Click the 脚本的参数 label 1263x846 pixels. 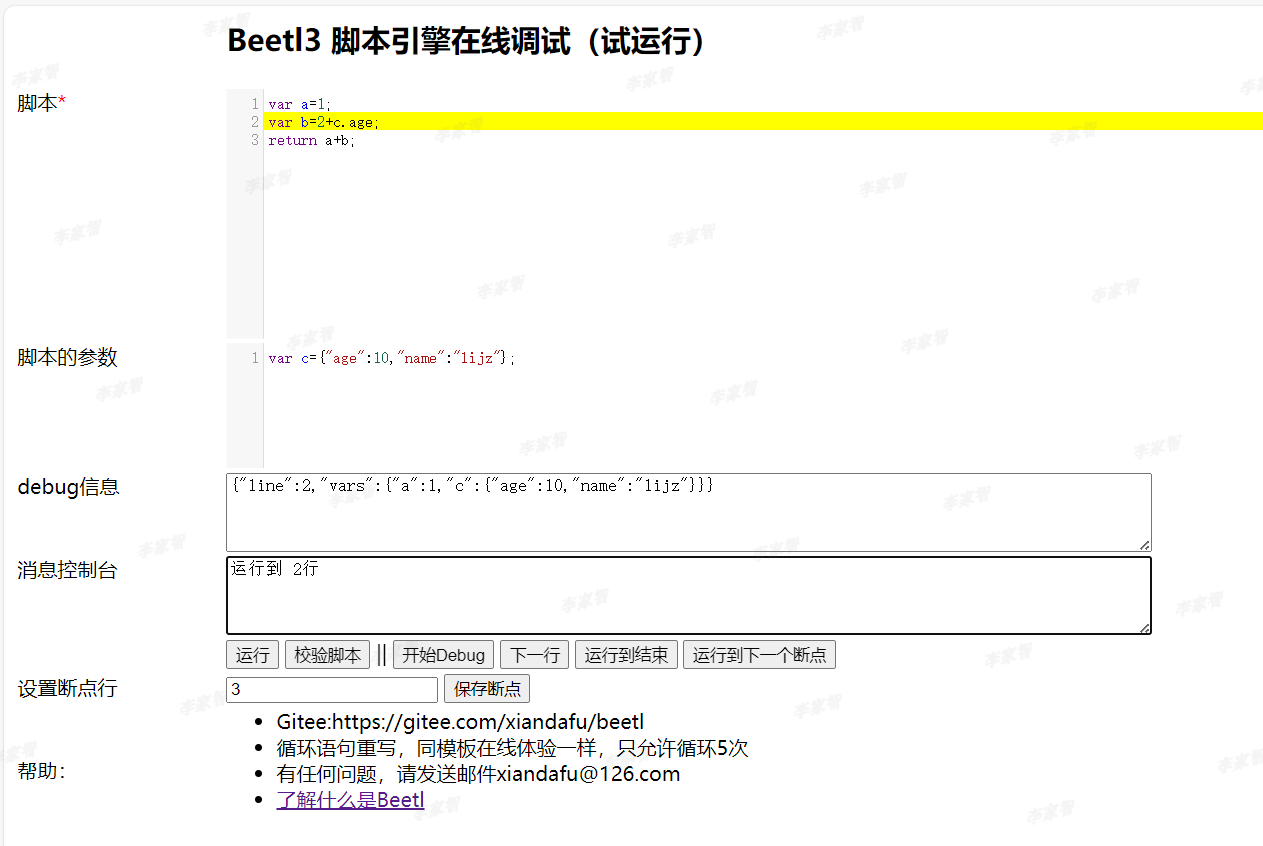(67, 357)
